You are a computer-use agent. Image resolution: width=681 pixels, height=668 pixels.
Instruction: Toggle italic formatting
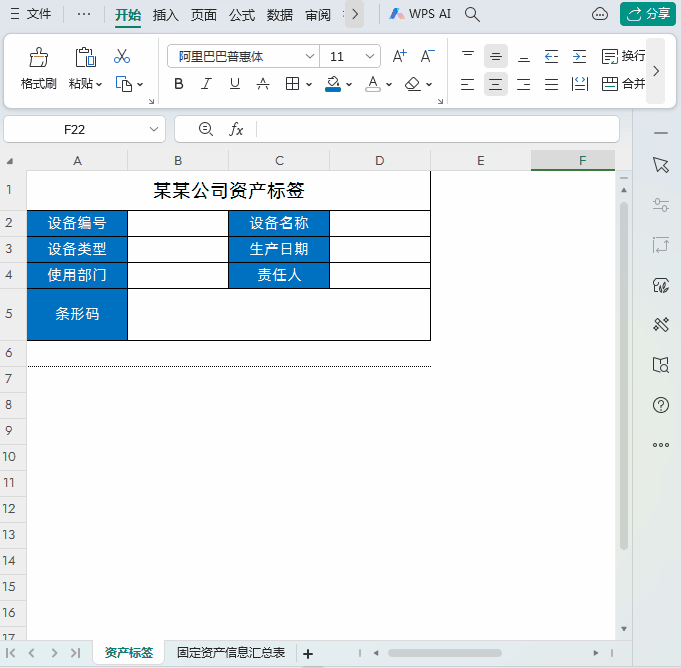point(207,84)
